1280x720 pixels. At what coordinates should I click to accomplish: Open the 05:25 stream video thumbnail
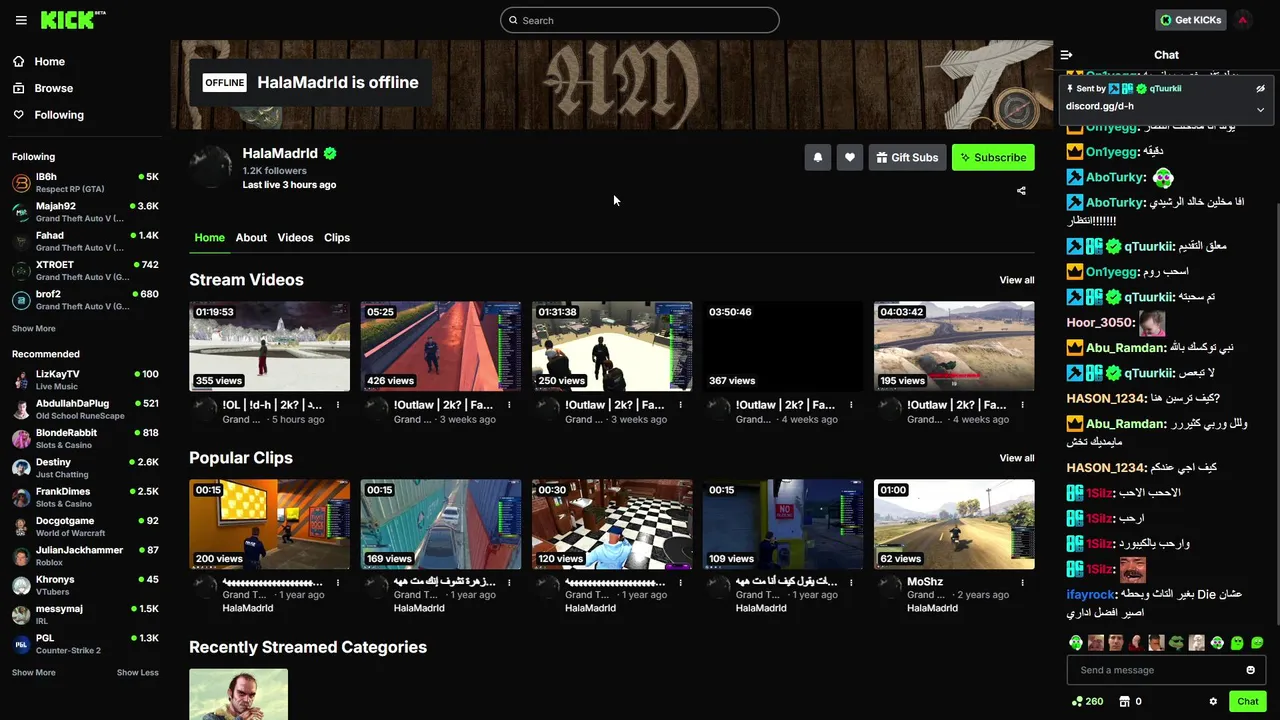(x=441, y=346)
